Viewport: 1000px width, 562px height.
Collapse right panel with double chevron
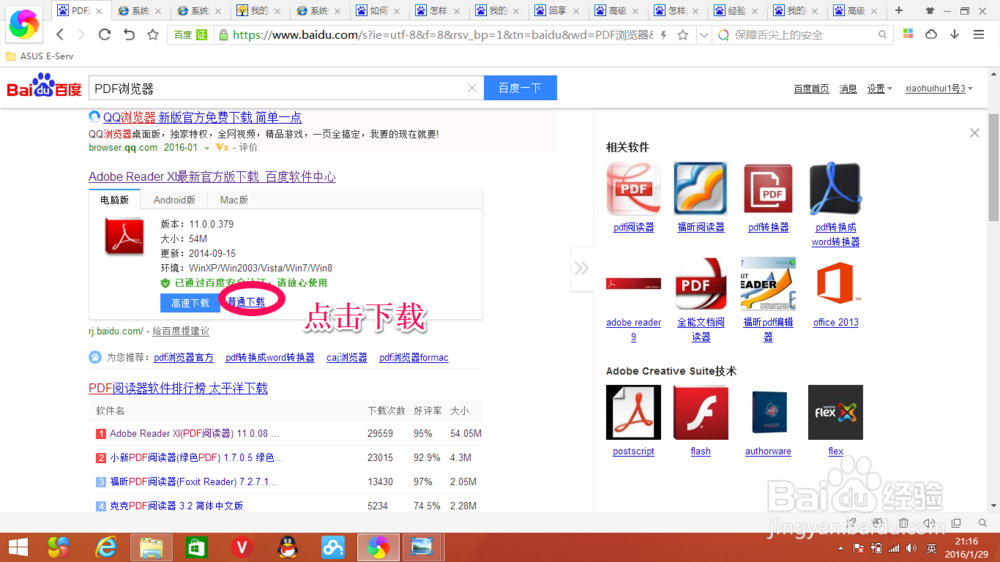point(582,268)
